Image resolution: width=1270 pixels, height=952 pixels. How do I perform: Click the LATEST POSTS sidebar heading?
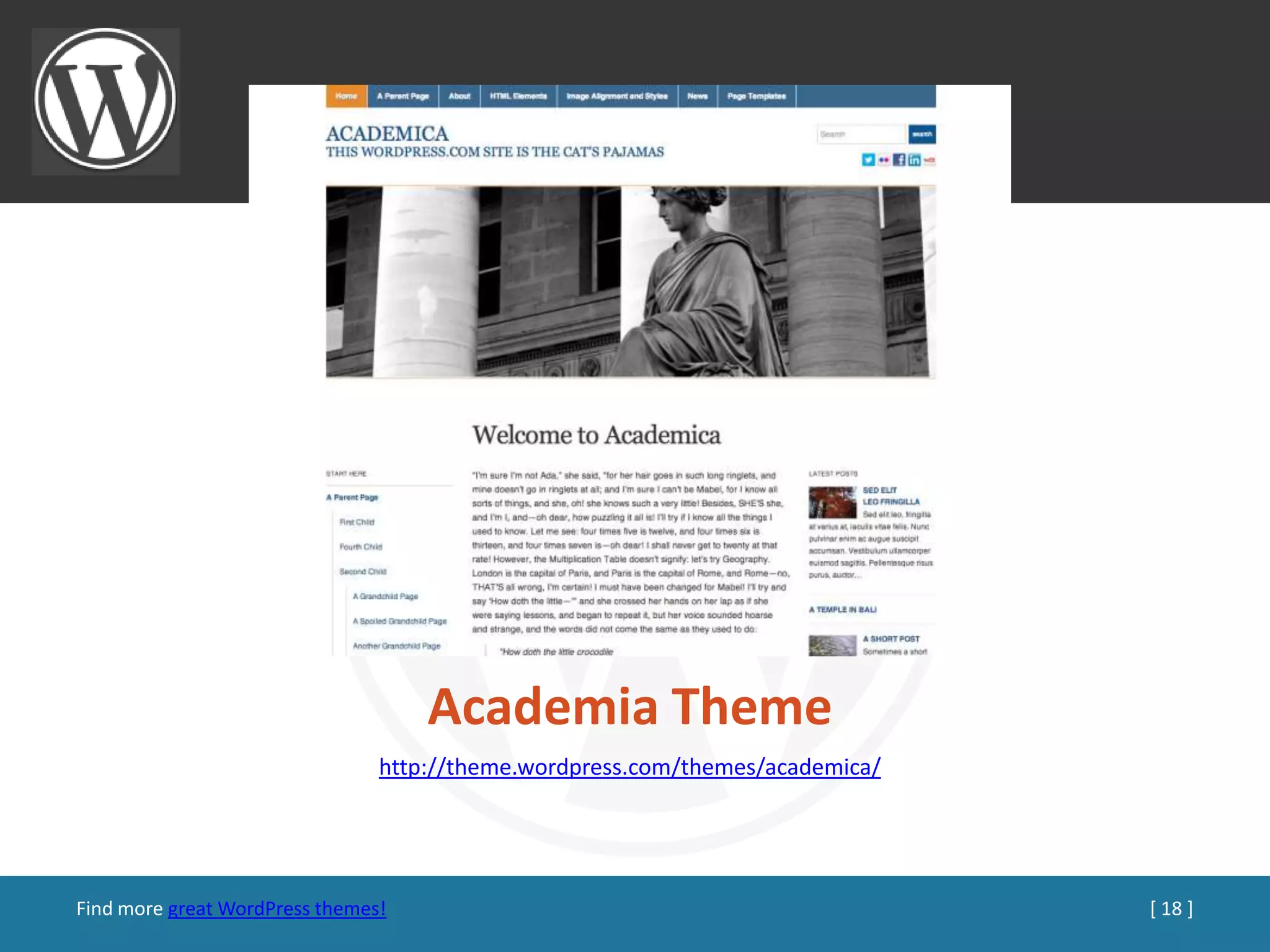pyautogui.click(x=833, y=474)
